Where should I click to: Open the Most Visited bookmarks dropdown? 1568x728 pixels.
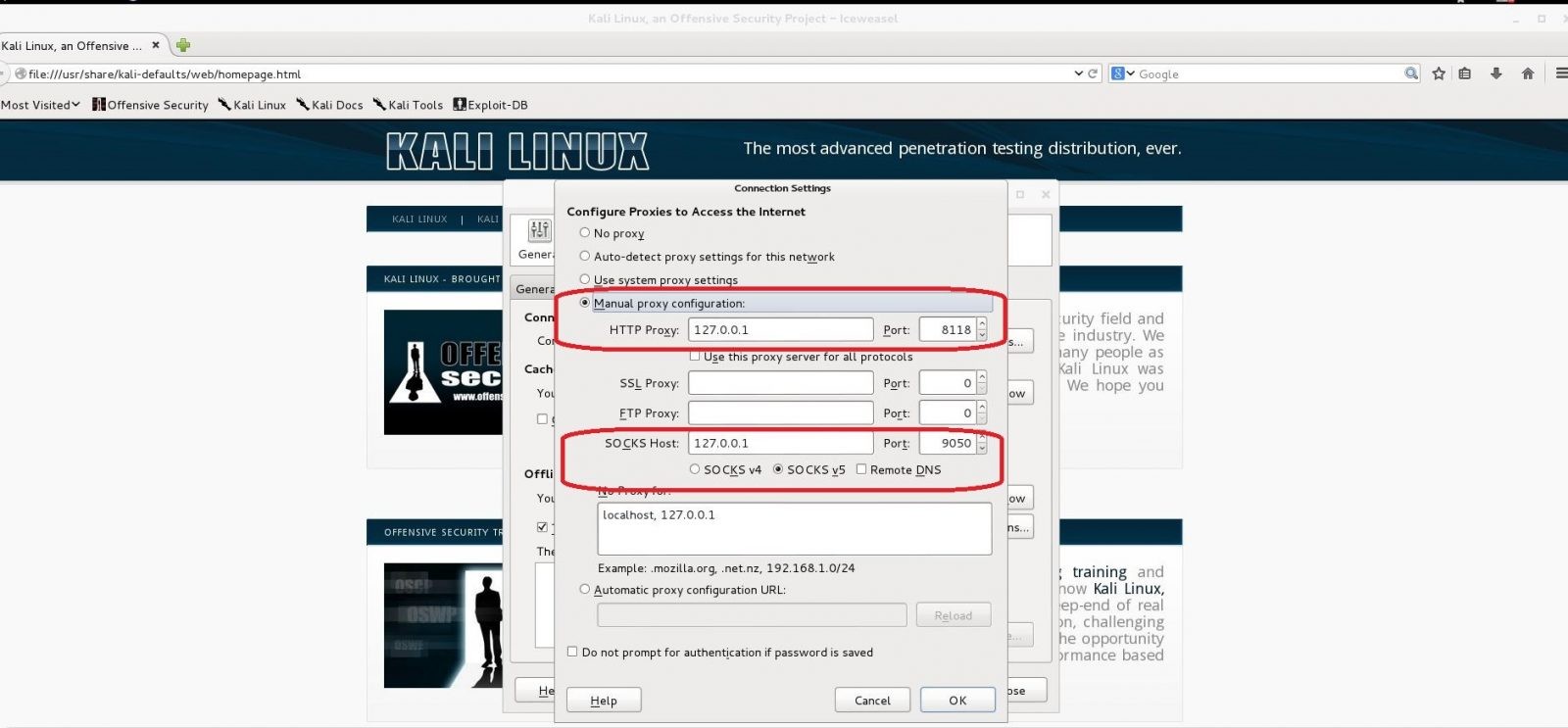[x=40, y=105]
